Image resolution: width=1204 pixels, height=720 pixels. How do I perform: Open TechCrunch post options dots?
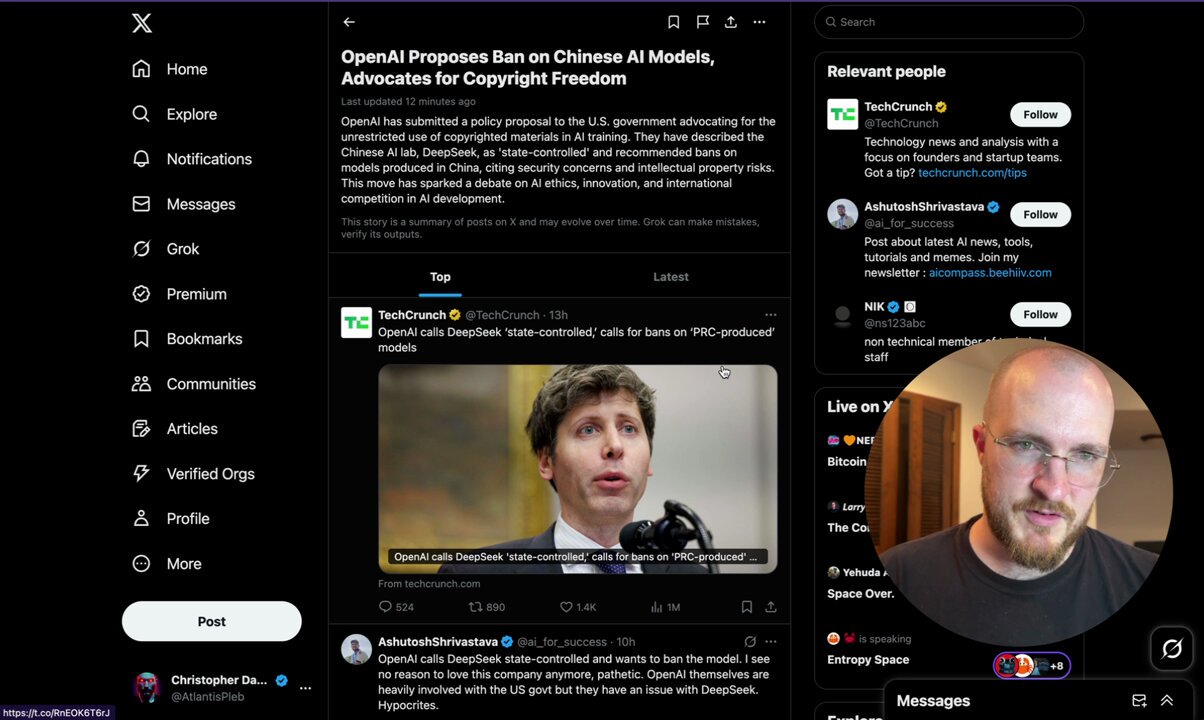[770, 315]
